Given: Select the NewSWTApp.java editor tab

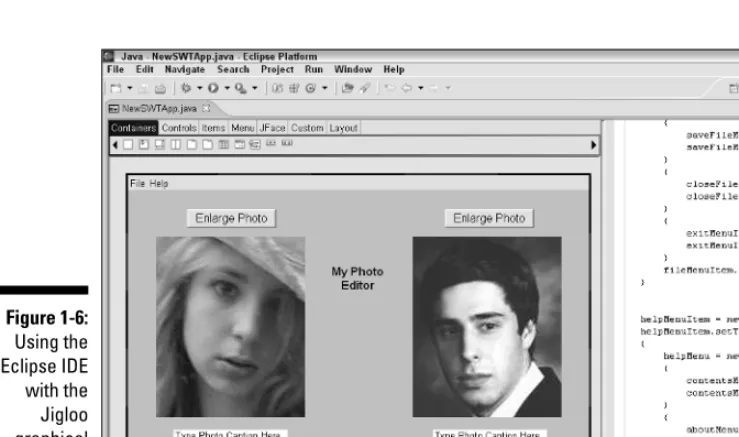Looking at the screenshot, I should [x=159, y=108].
